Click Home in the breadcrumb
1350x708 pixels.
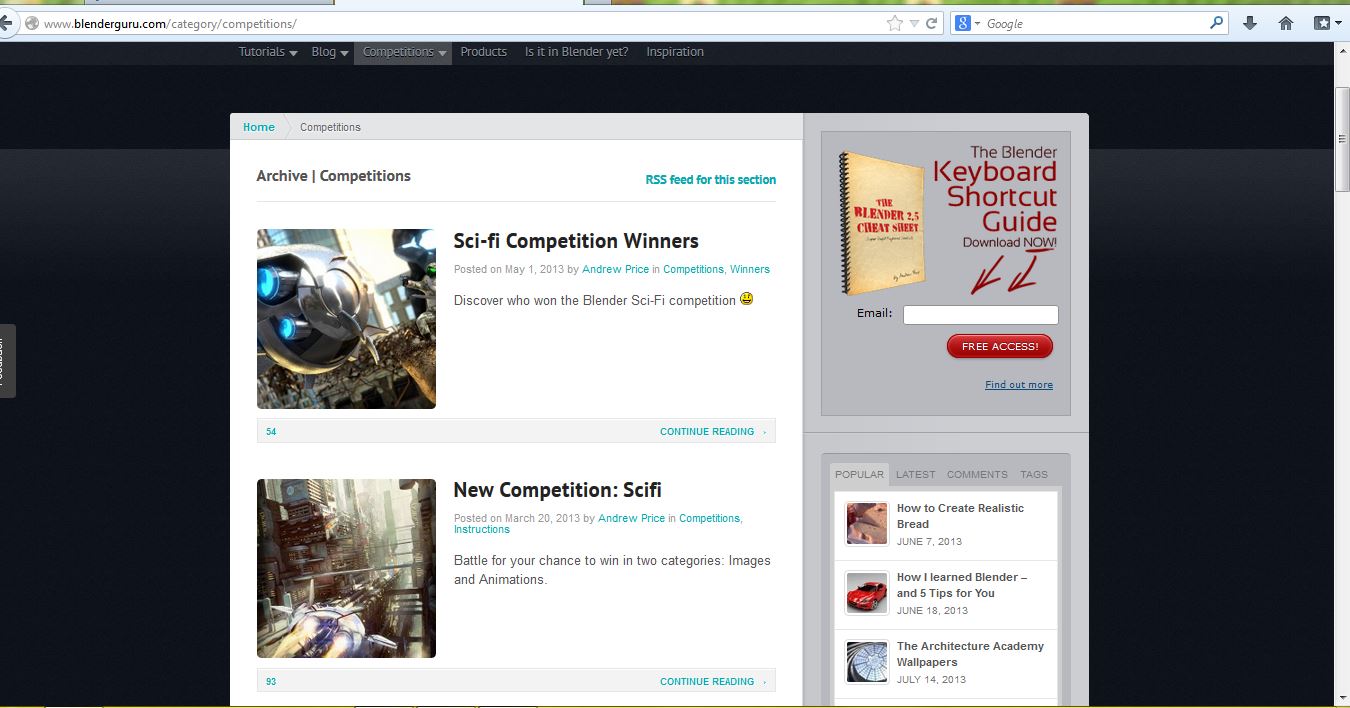point(259,127)
